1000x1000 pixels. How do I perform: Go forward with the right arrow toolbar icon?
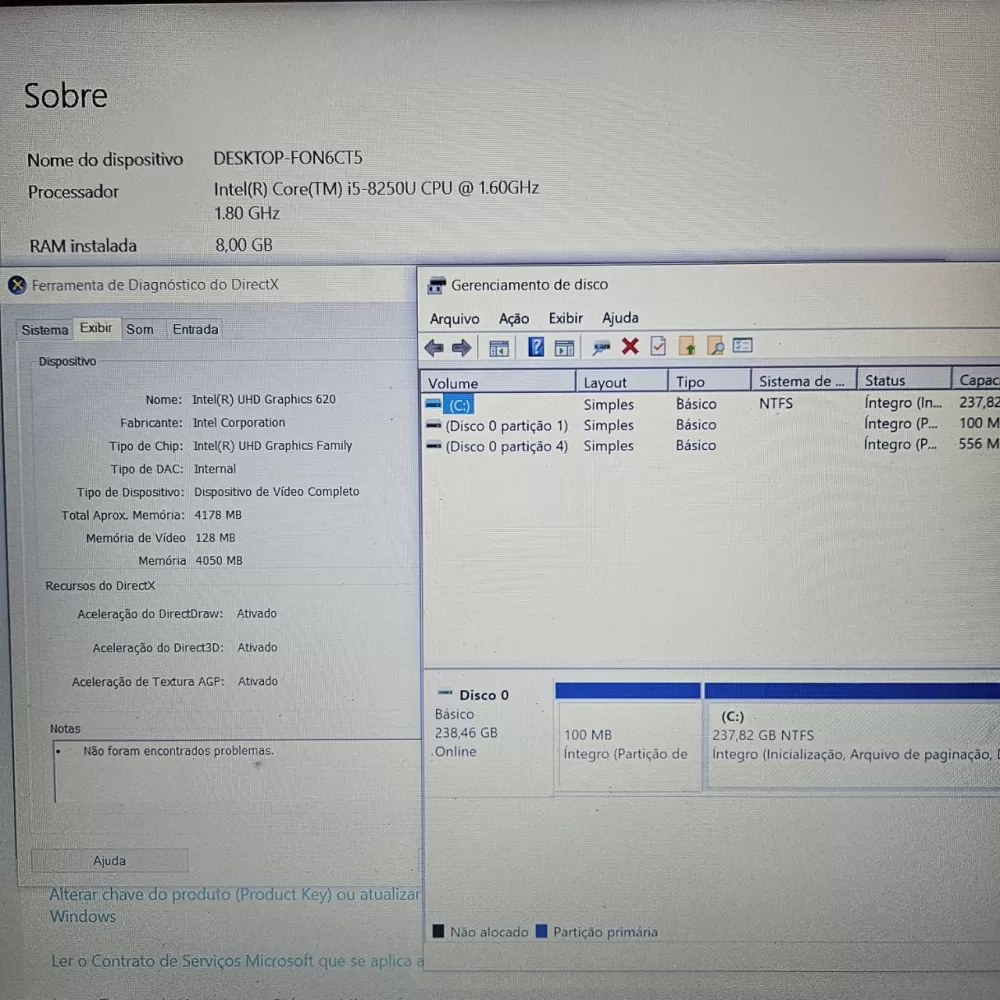click(461, 348)
